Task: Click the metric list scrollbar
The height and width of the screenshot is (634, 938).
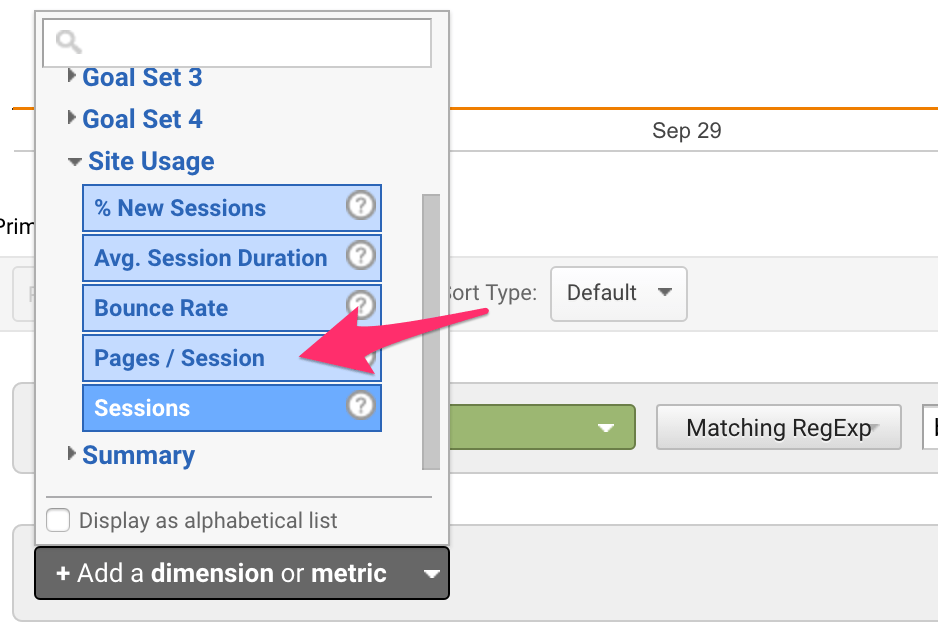Action: coord(431,331)
